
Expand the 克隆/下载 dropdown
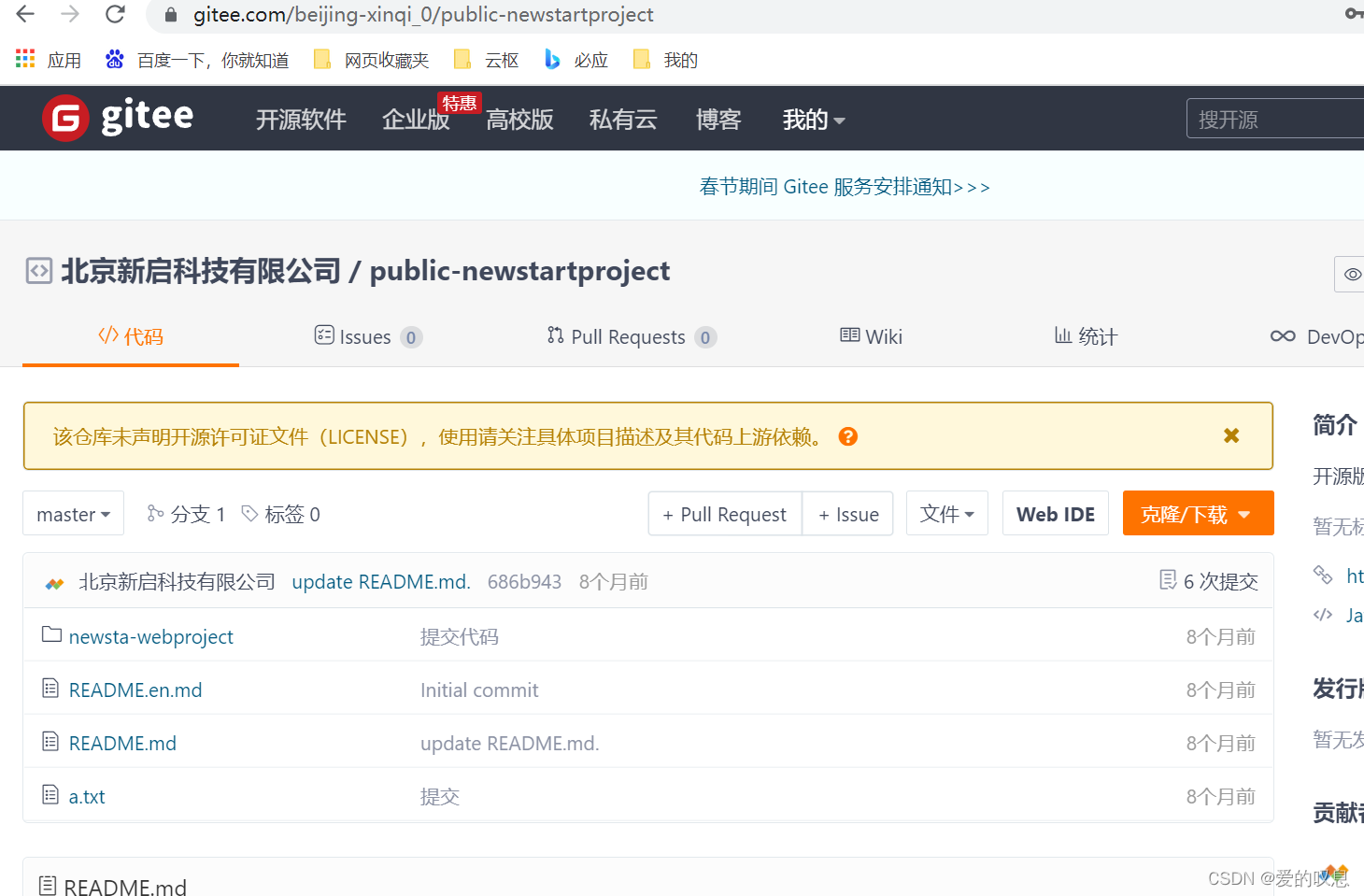tap(1199, 513)
